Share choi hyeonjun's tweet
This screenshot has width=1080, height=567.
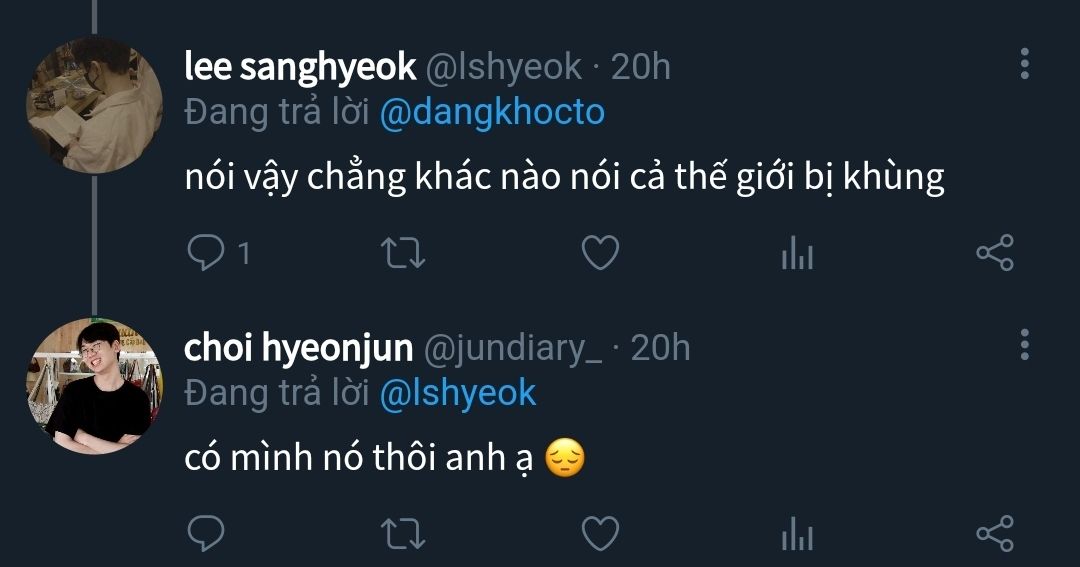tap(994, 533)
